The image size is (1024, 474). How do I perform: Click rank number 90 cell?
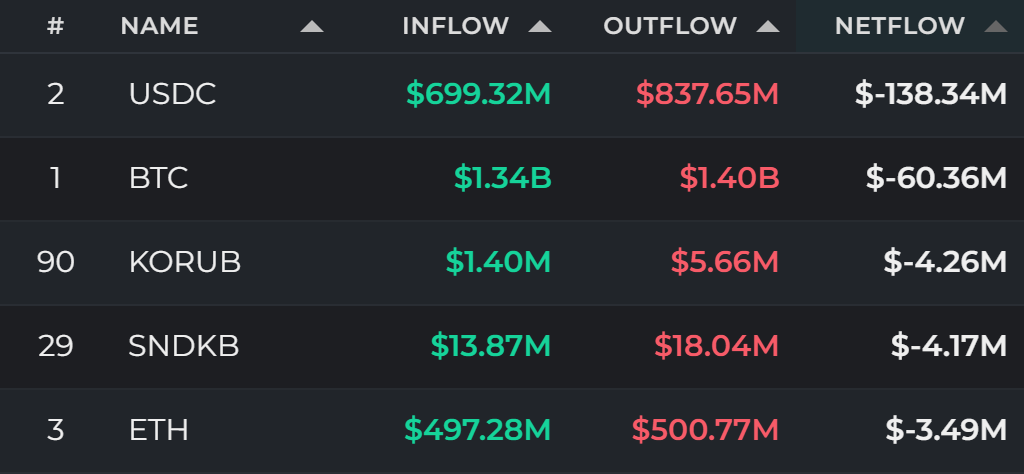[56, 262]
